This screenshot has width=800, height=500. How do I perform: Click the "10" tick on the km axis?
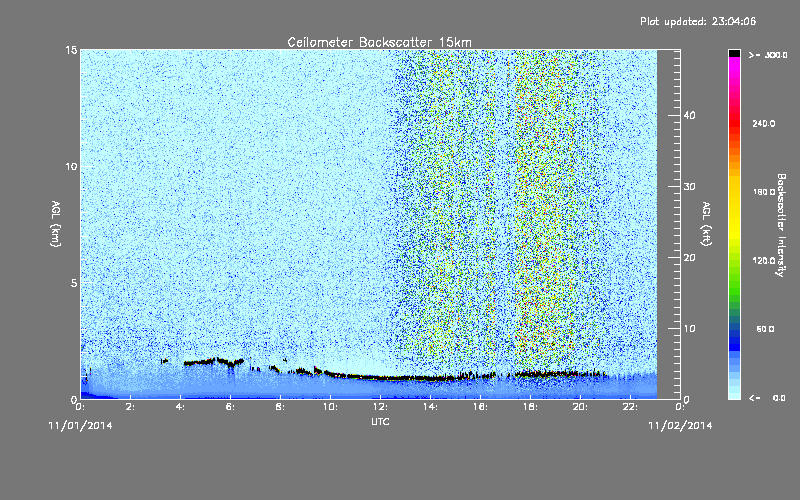pyautogui.click(x=71, y=166)
